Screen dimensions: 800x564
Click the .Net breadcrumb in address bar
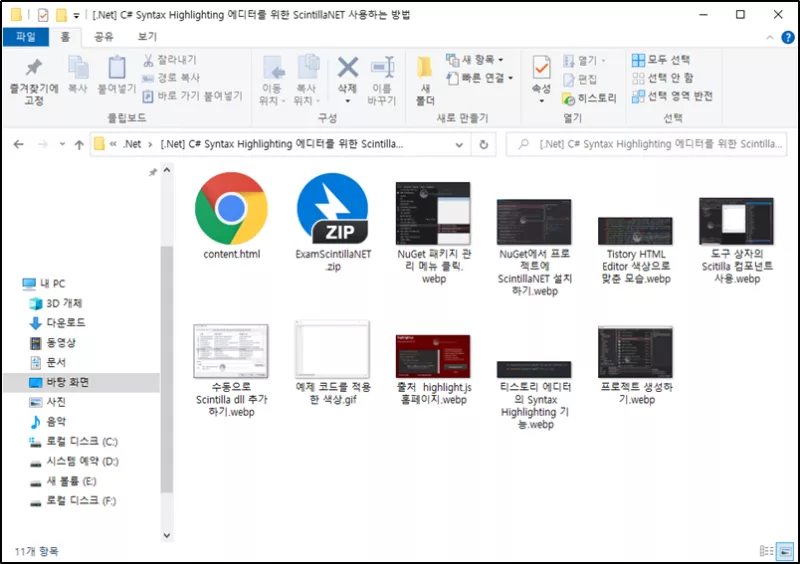click(x=132, y=144)
